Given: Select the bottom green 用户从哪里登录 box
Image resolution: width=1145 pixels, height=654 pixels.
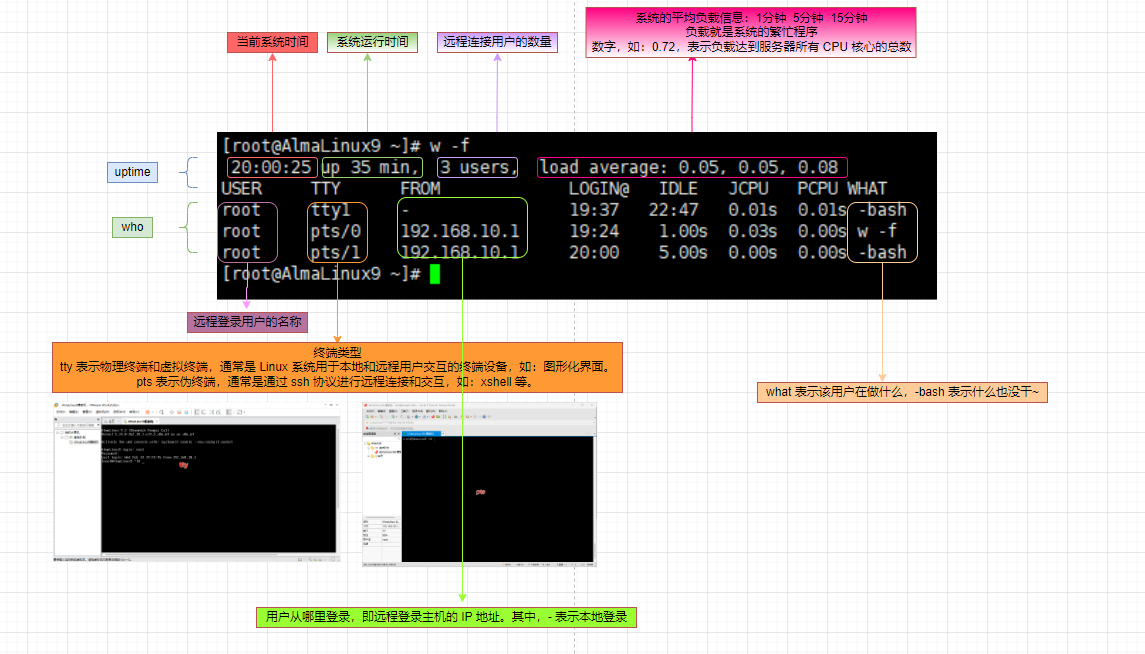Looking at the screenshot, I should [445, 617].
